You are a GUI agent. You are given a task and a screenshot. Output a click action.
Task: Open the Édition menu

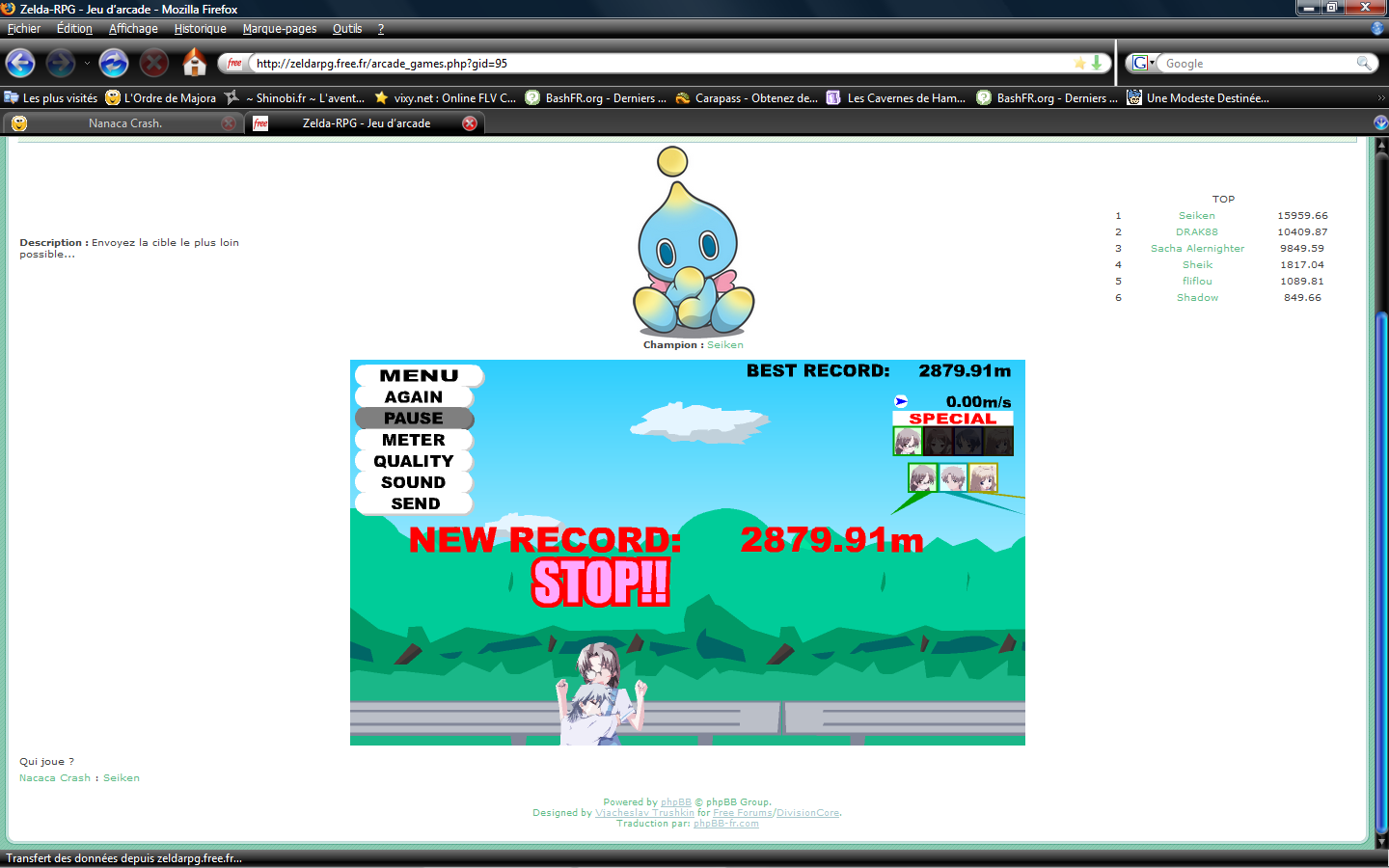coord(74,29)
